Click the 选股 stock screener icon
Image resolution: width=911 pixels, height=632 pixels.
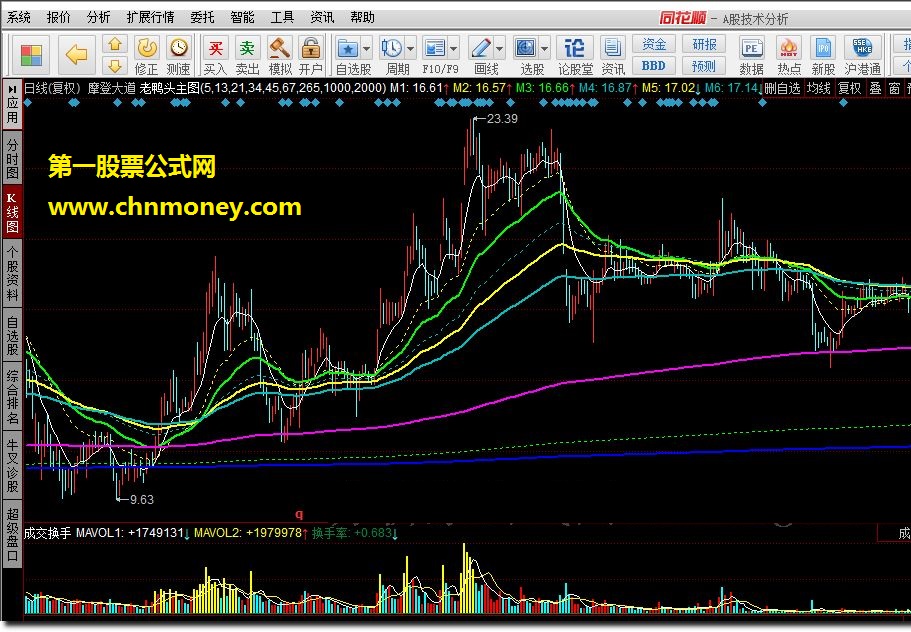526,48
